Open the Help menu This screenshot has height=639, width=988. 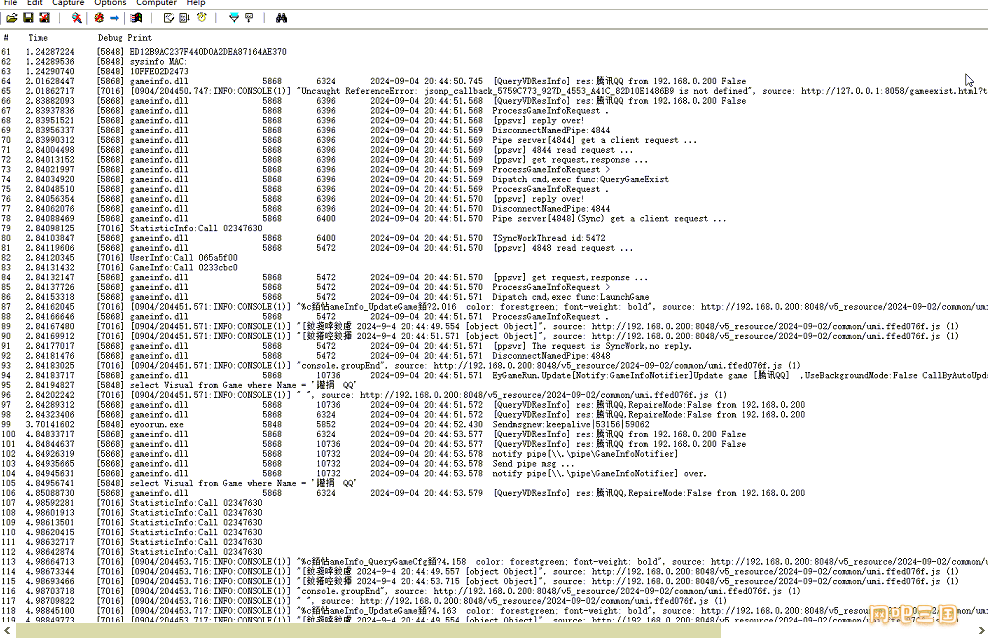click(196, 3)
